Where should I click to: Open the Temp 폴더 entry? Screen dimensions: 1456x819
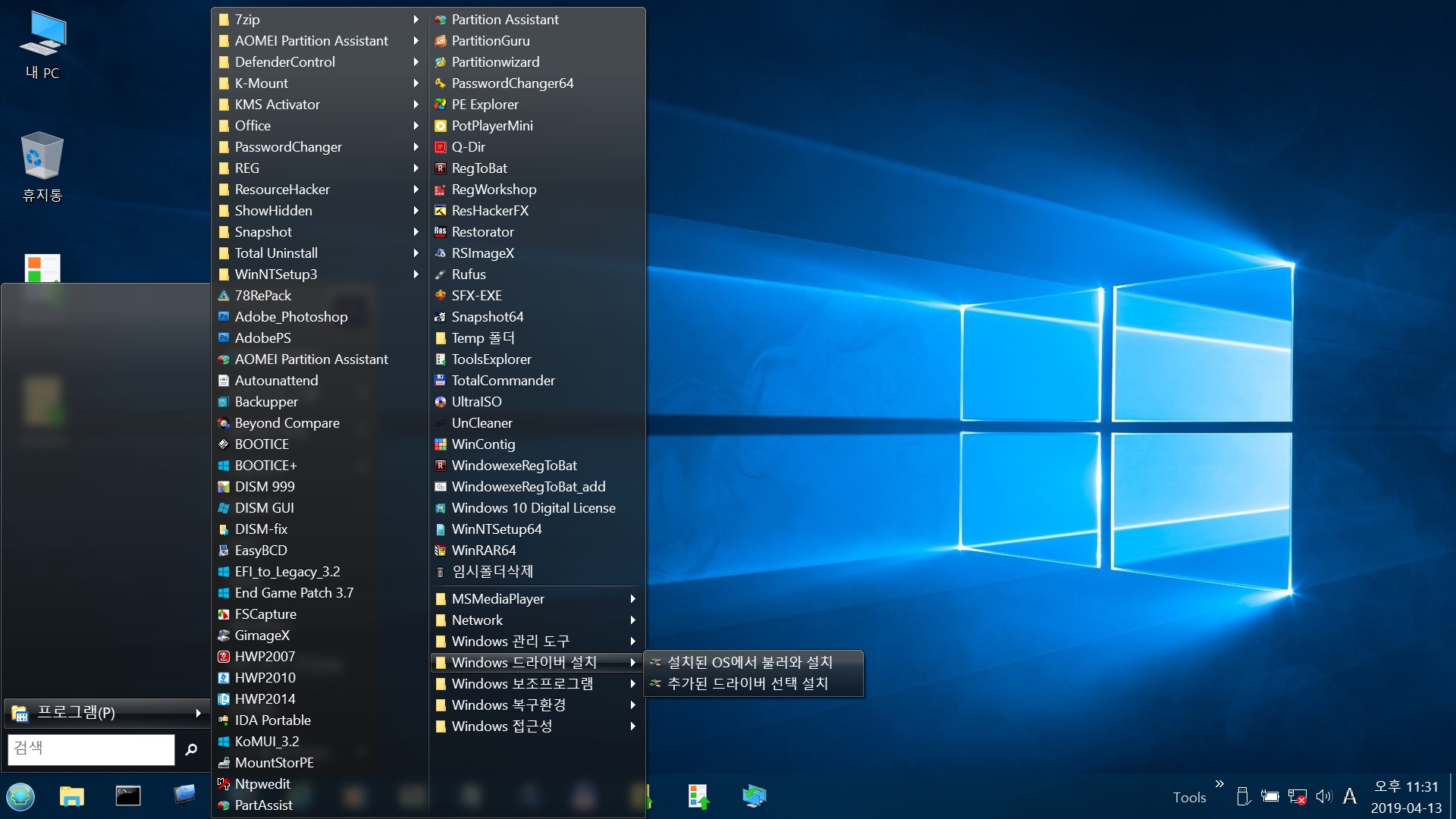click(537, 338)
